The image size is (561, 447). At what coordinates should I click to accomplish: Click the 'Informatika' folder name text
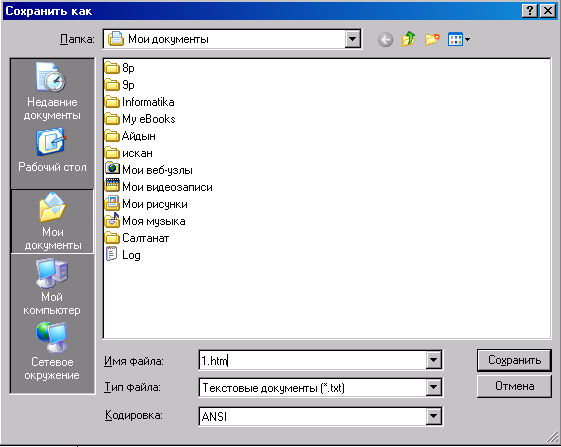pyautogui.click(x=148, y=102)
